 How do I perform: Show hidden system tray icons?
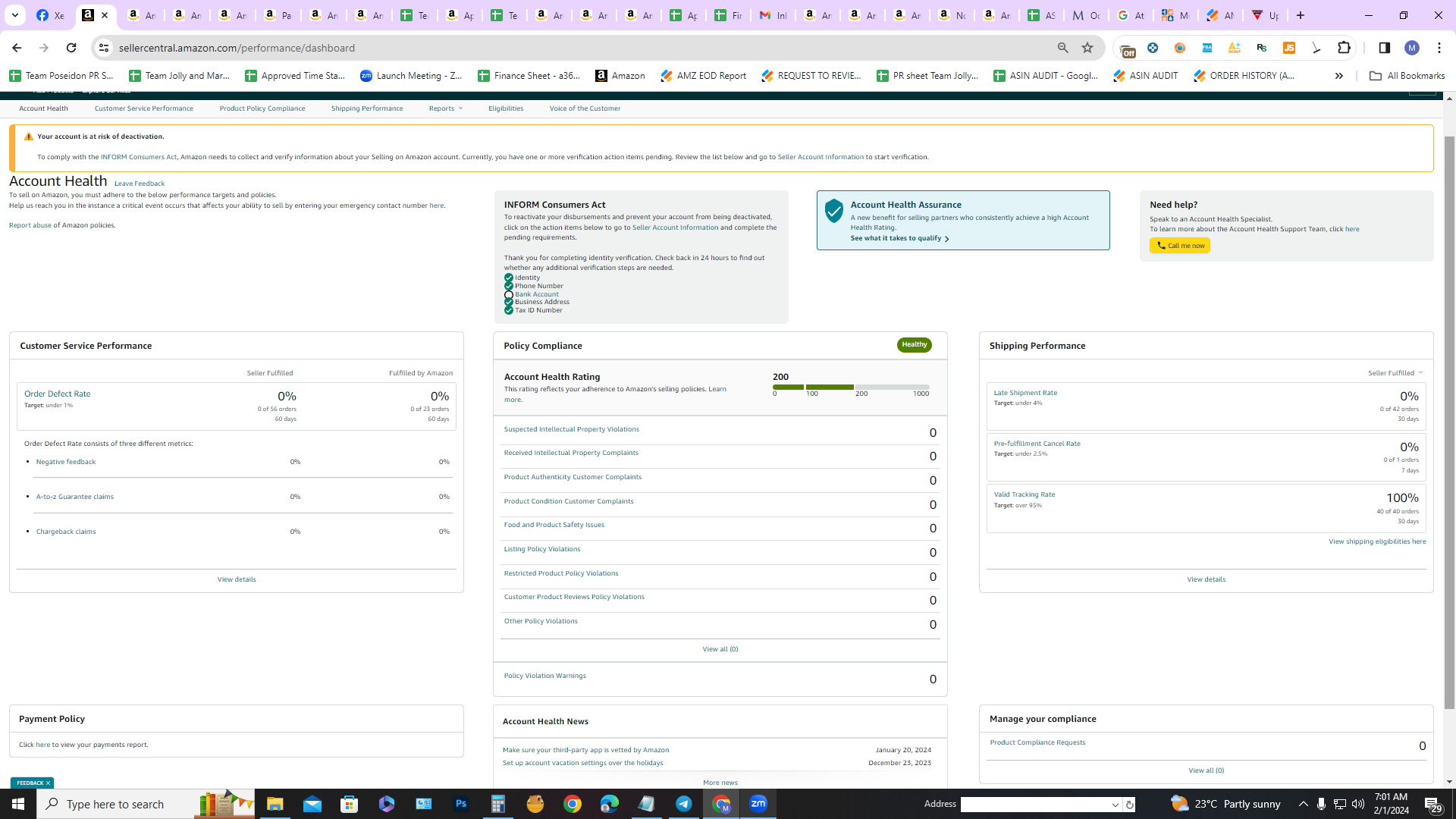tap(1303, 804)
